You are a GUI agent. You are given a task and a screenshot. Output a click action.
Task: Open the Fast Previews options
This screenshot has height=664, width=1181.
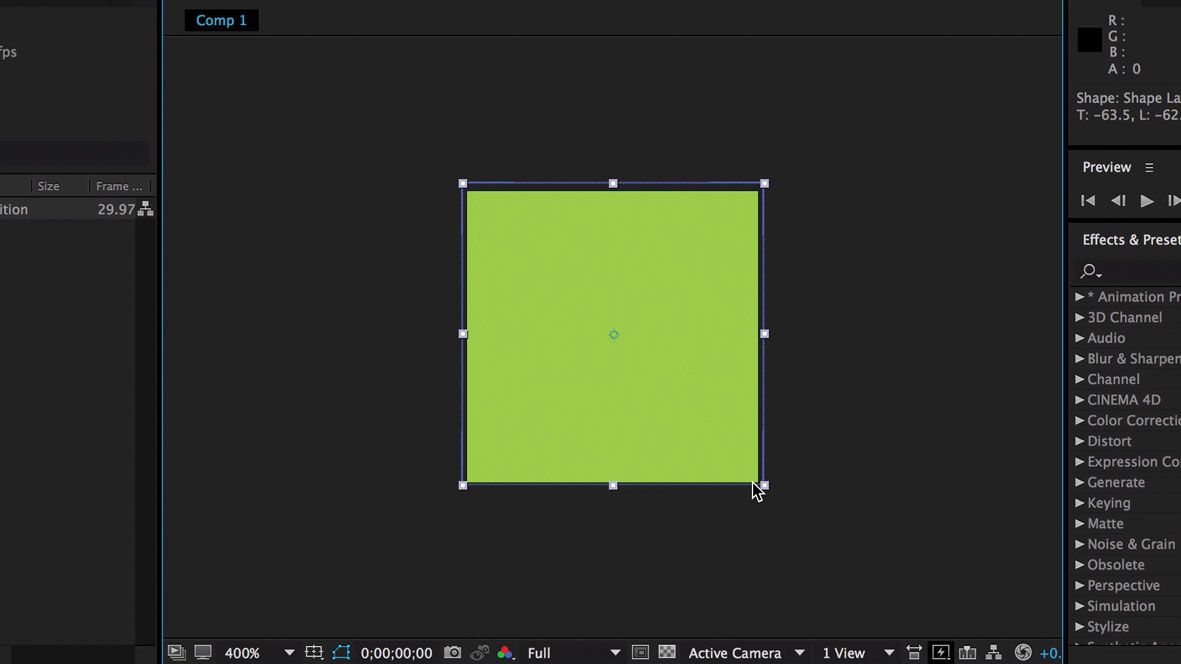(940, 652)
